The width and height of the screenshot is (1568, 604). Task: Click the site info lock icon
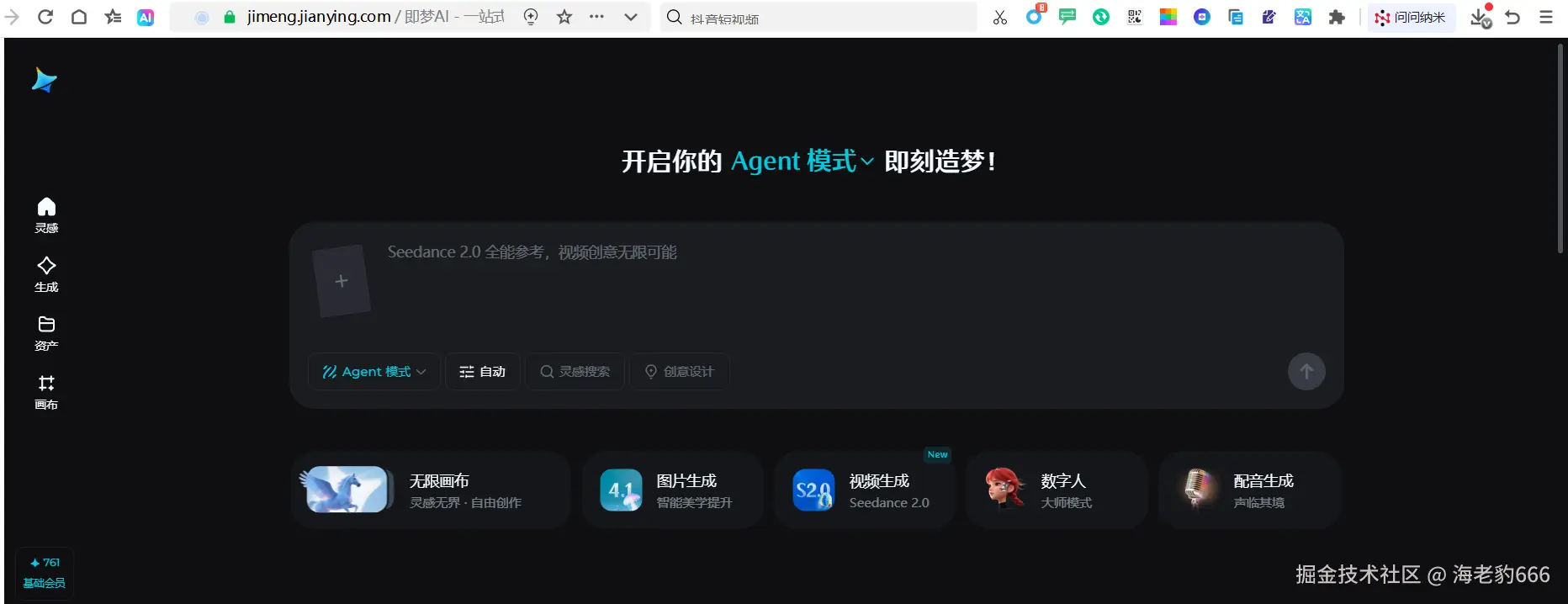coord(229,17)
